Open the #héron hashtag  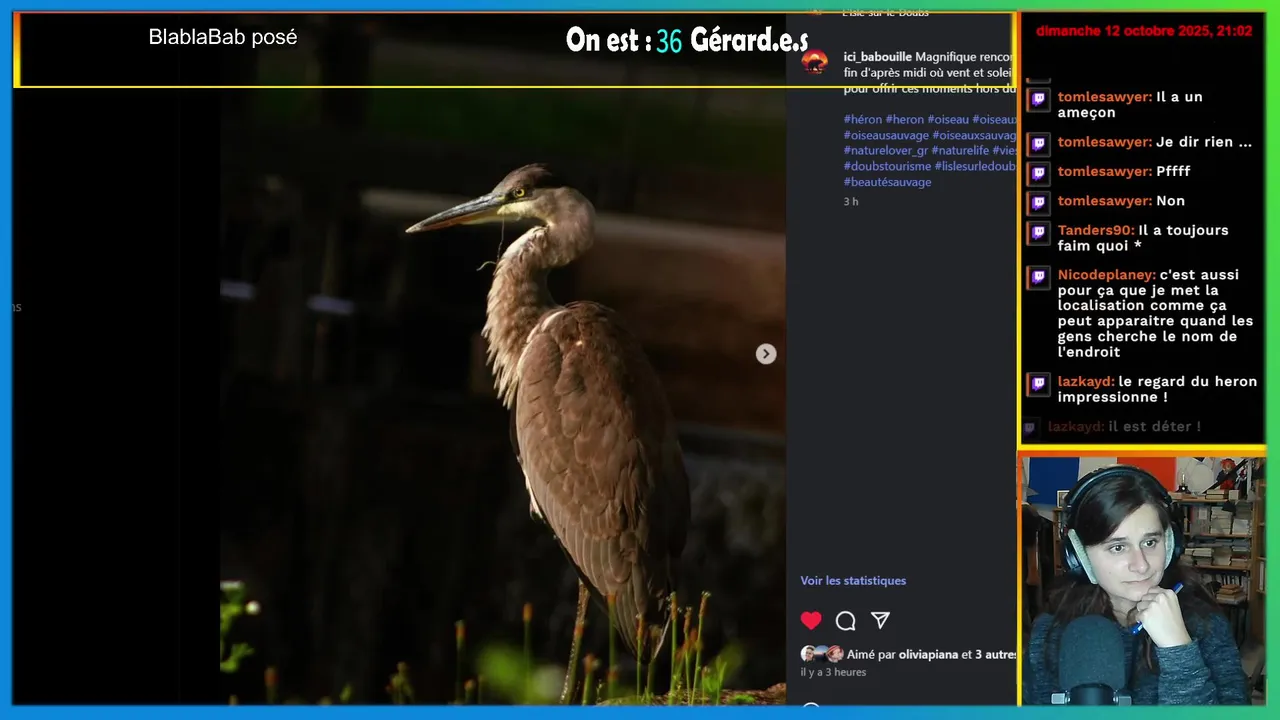862,120
